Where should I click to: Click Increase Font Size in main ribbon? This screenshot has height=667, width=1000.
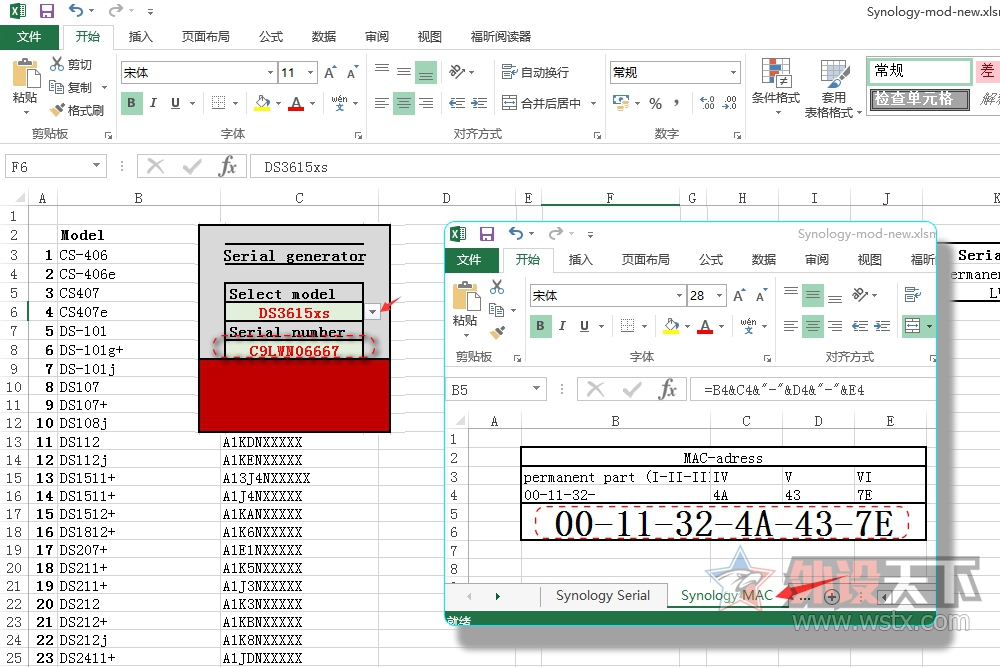point(330,73)
